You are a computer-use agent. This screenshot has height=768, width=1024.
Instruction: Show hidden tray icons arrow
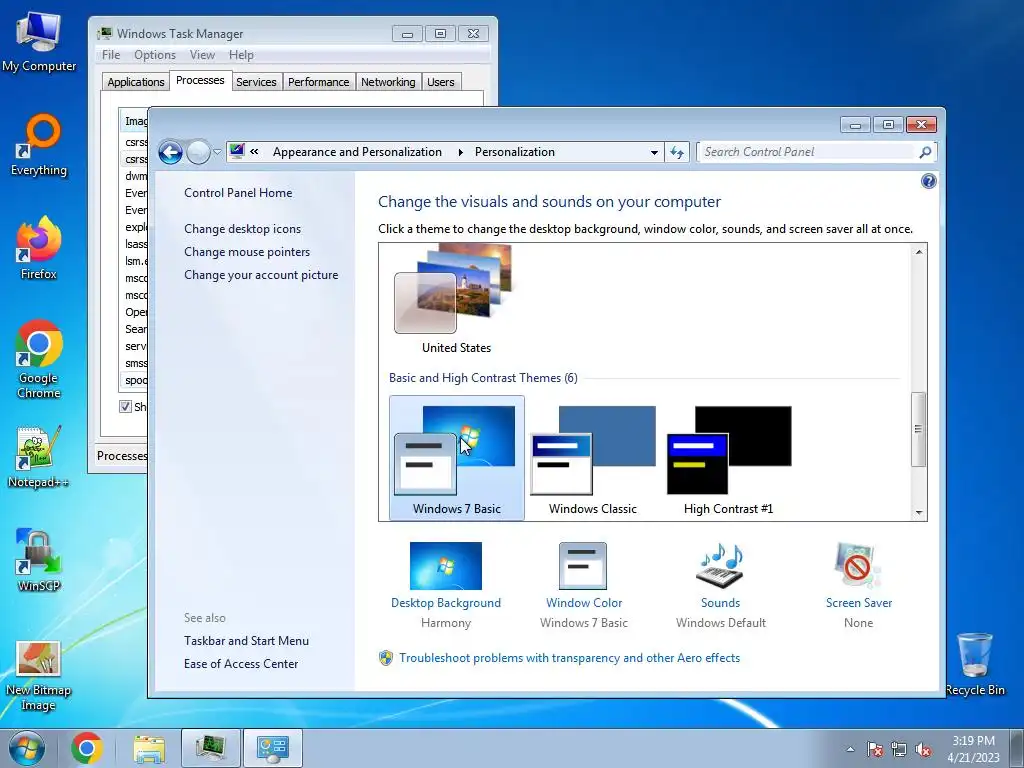click(x=850, y=750)
